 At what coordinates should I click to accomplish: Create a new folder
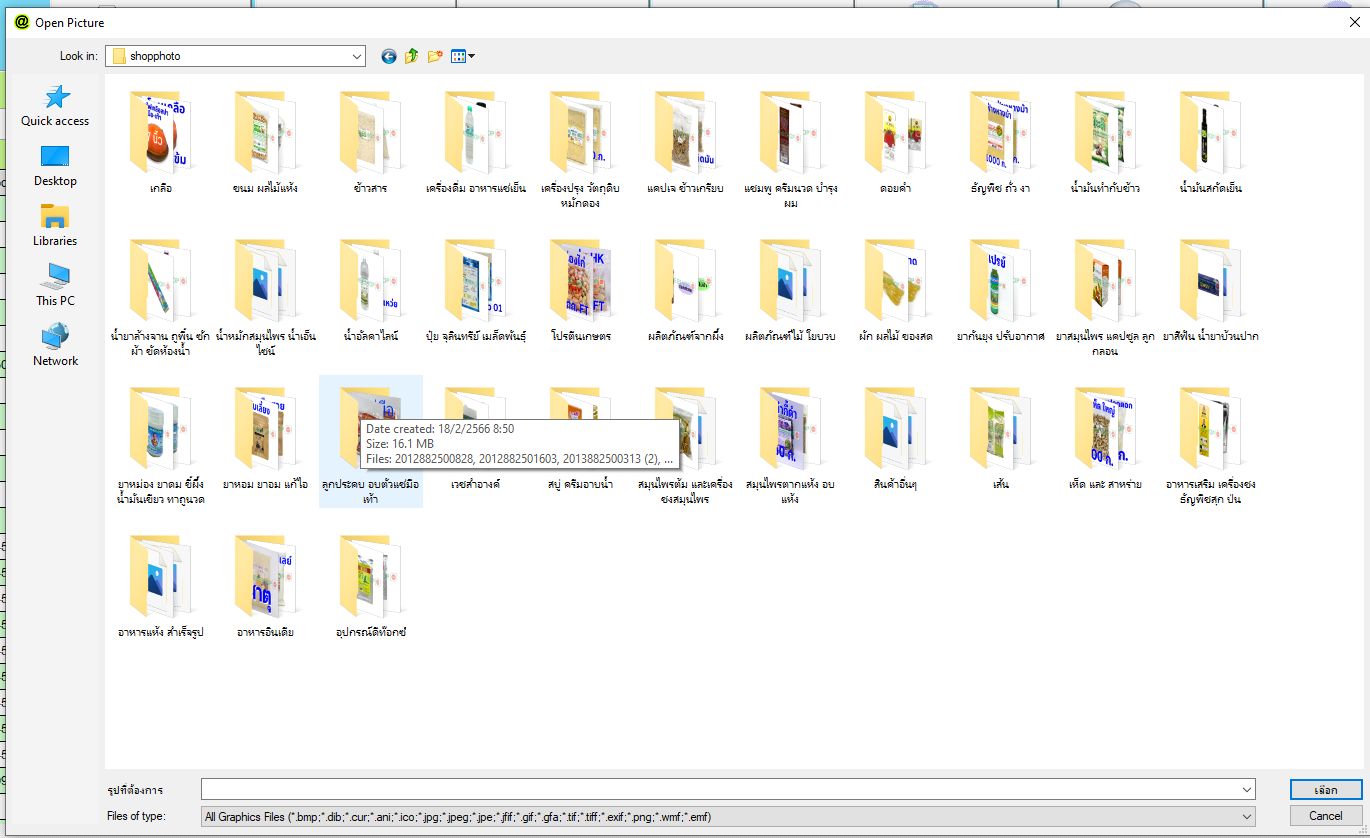(435, 57)
